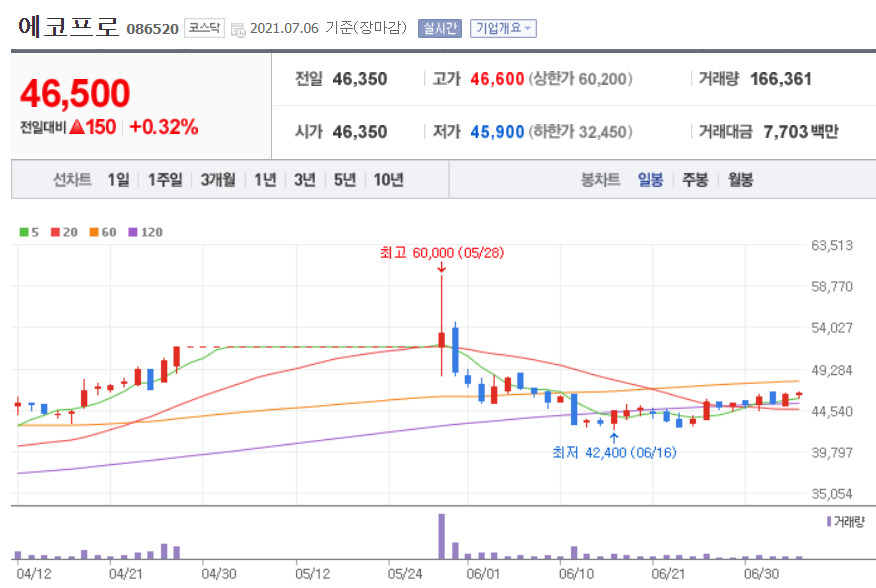Click the 거래대금 value 7,703 백만
This screenshot has width=876, height=588.
click(x=801, y=132)
